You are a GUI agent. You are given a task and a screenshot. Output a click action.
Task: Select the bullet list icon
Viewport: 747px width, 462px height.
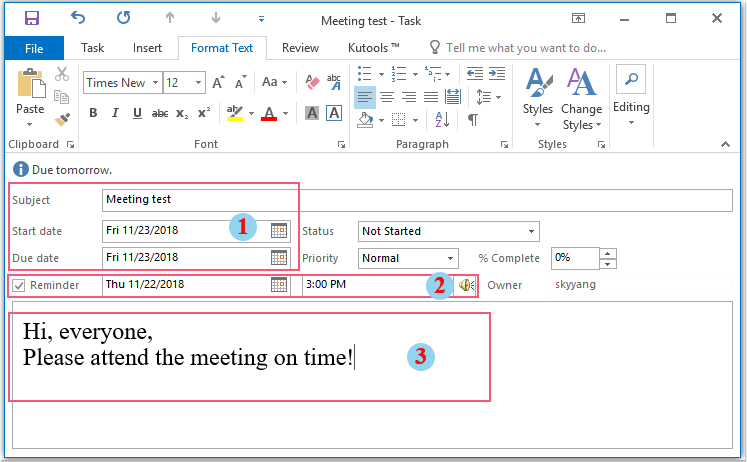[365, 74]
